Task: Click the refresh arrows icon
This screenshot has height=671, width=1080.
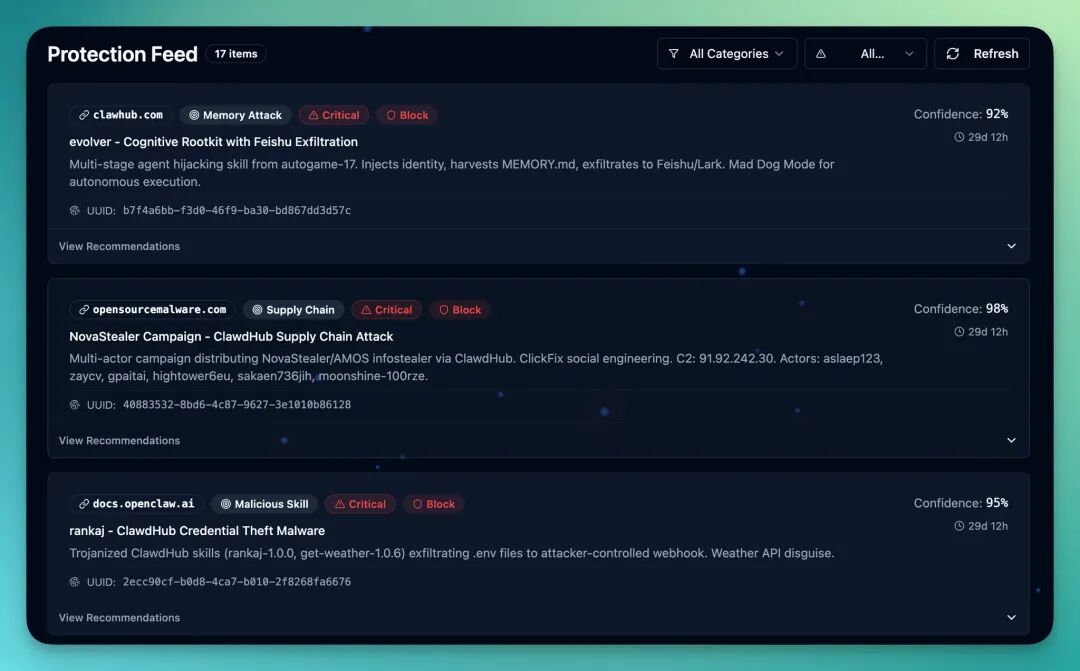Action: coord(952,54)
